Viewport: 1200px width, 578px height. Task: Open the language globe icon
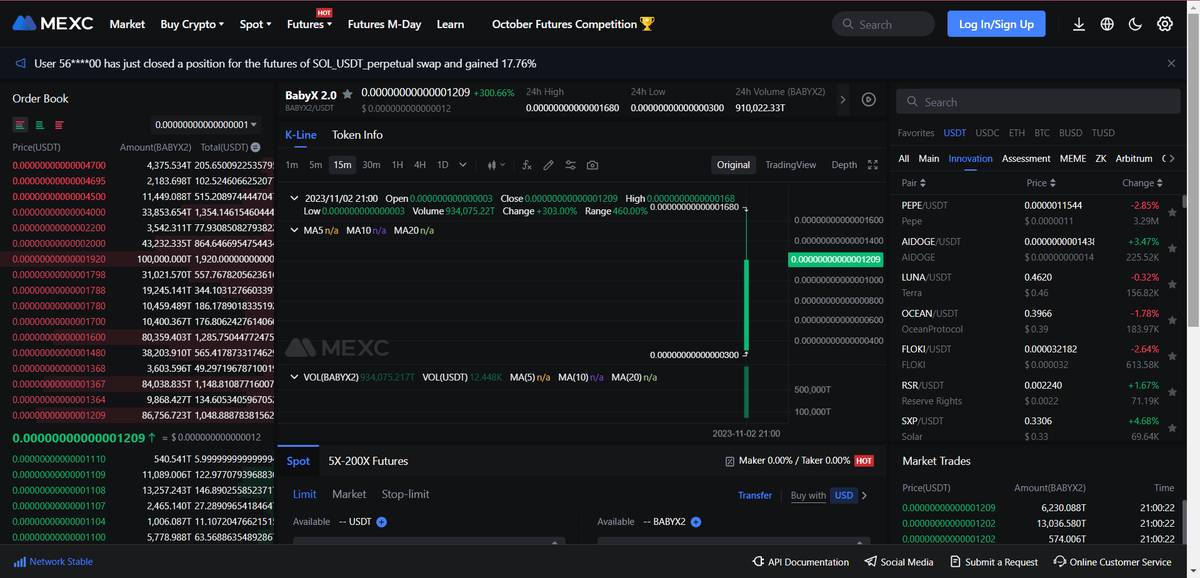(x=1107, y=24)
